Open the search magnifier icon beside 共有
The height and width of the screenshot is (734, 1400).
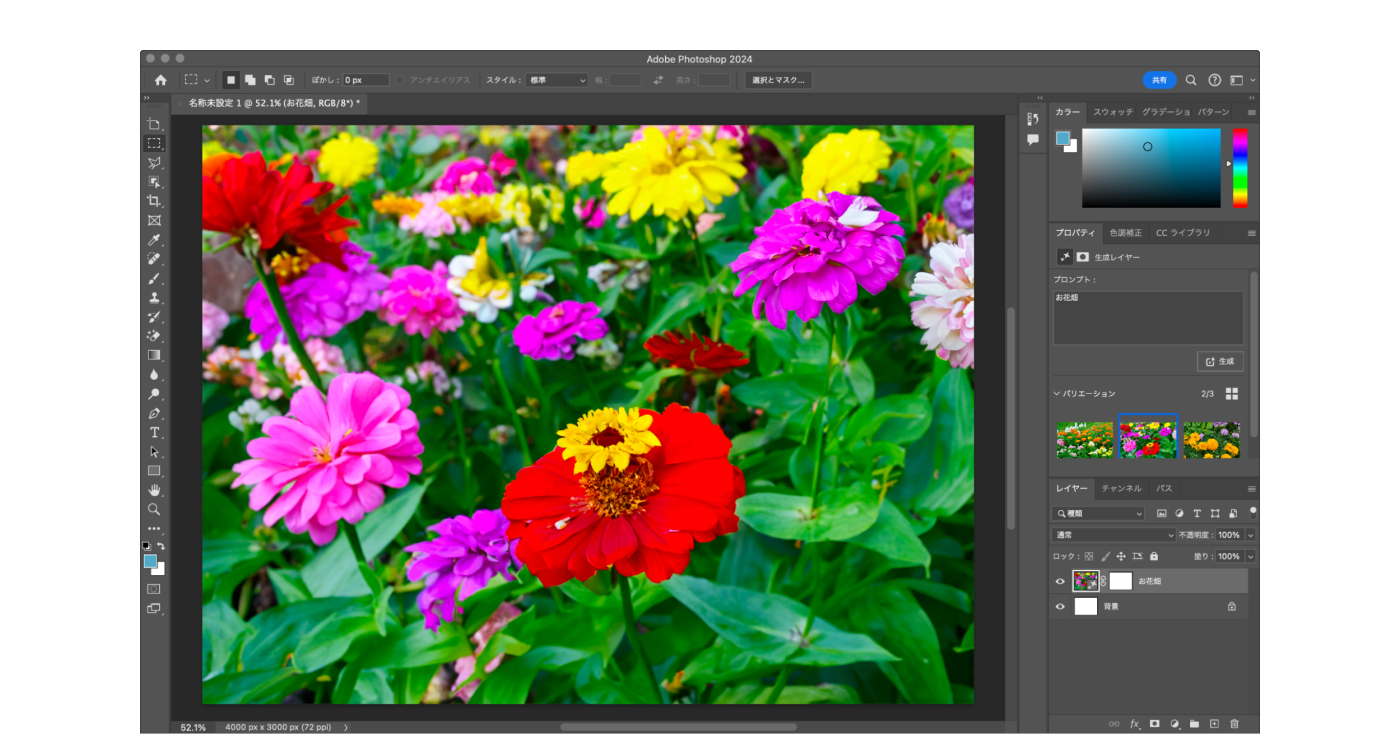coord(1191,80)
